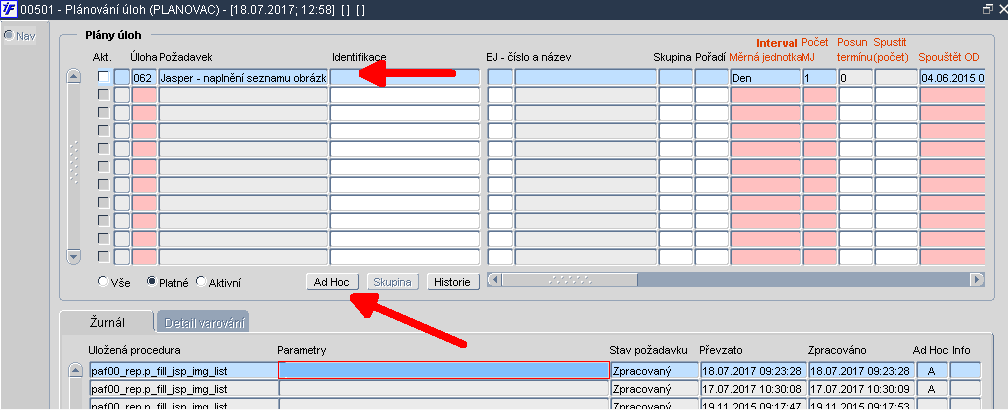Restore the window using the title bar button
Image resolution: width=1008 pixels, height=410 pixels.
point(987,9)
